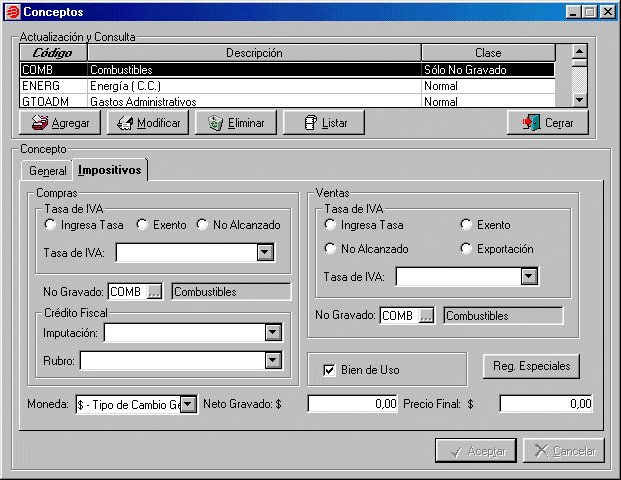Click the Eliminar trash icon button
This screenshot has height=480, width=621.
[235, 123]
